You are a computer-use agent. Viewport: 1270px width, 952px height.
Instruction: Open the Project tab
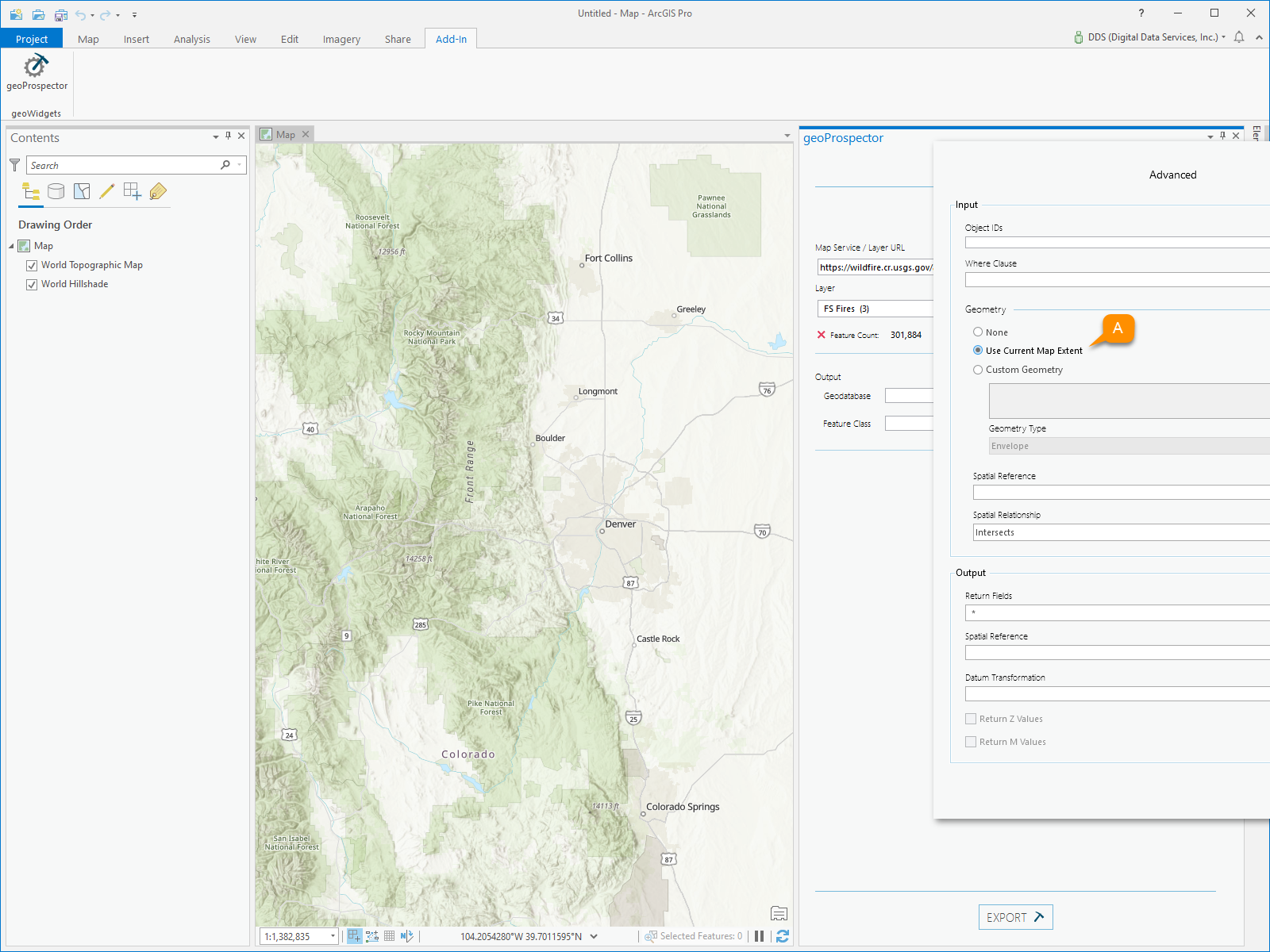coord(32,39)
